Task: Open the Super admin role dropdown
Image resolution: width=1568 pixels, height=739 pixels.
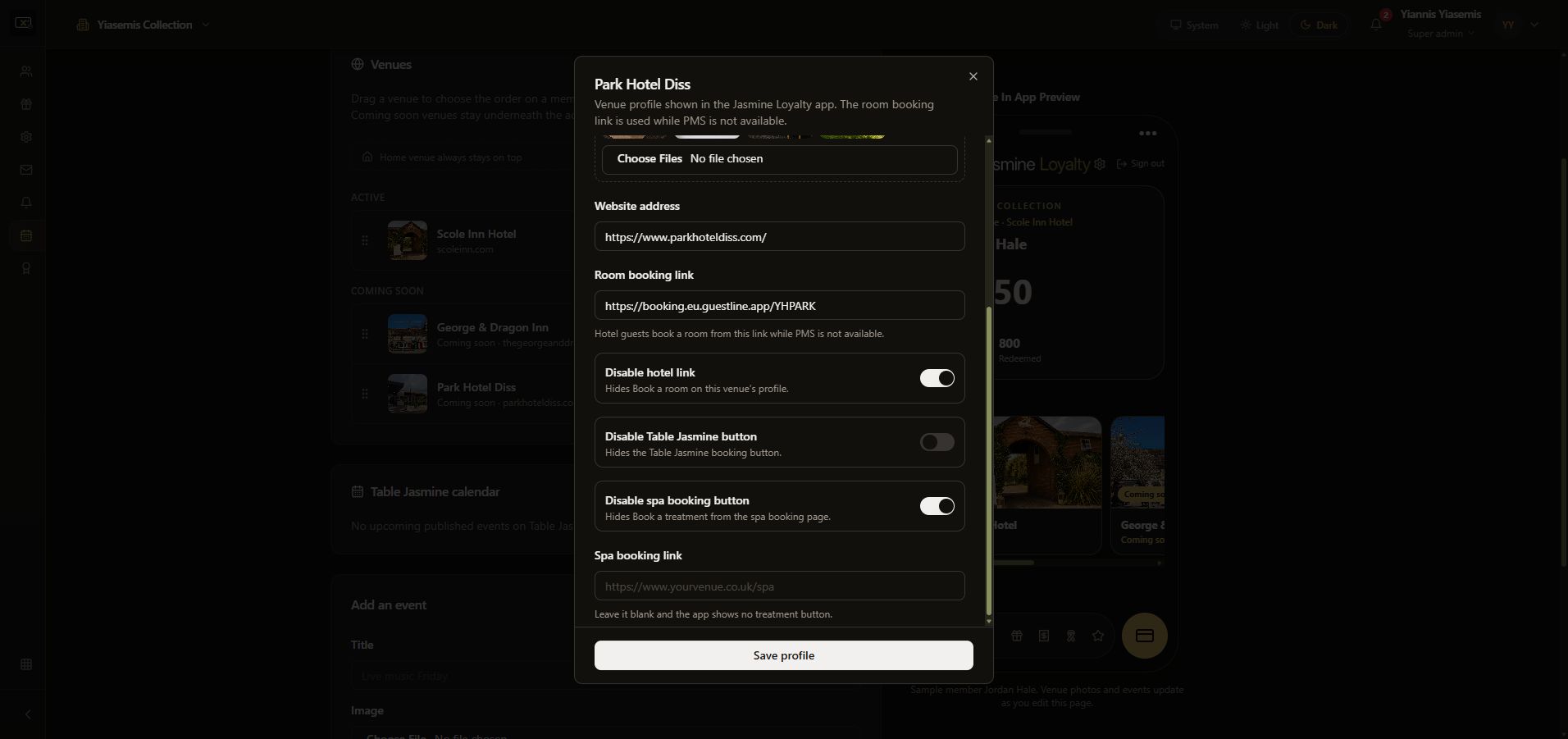Action: (1441, 34)
